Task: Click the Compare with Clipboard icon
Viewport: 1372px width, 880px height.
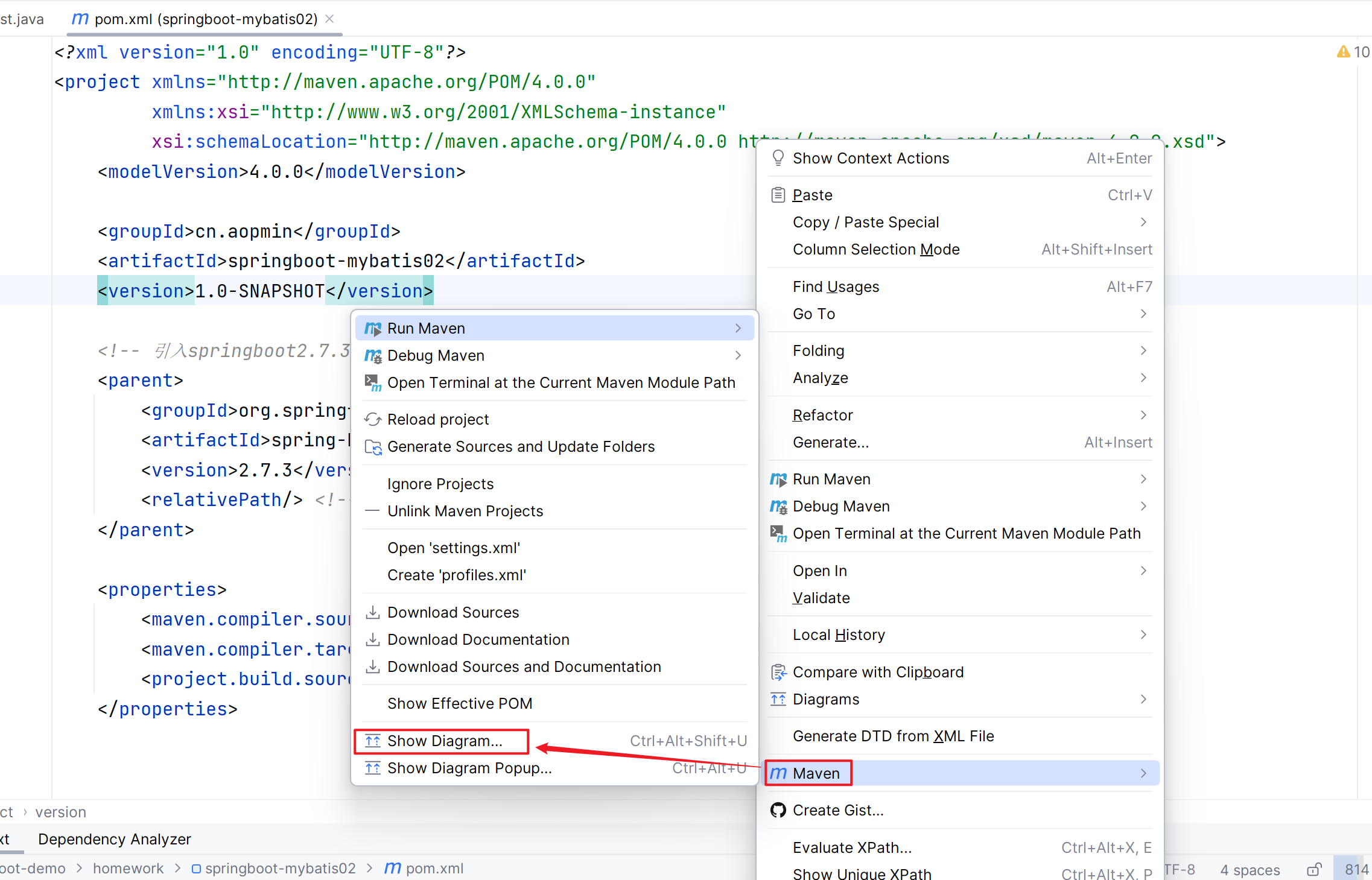Action: (778, 673)
